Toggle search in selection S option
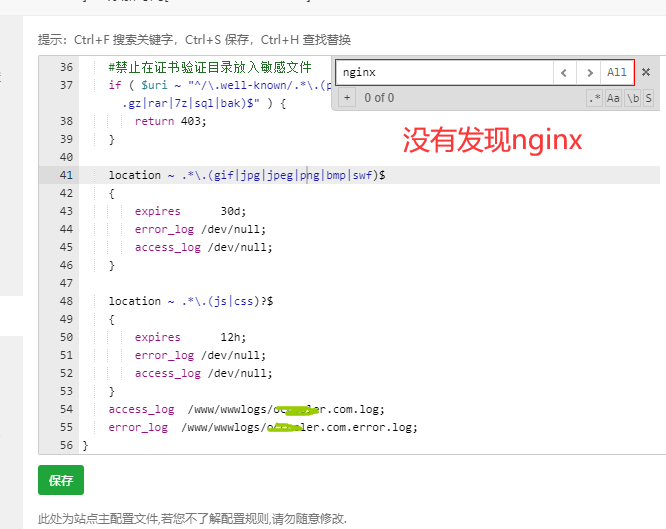 (648, 98)
